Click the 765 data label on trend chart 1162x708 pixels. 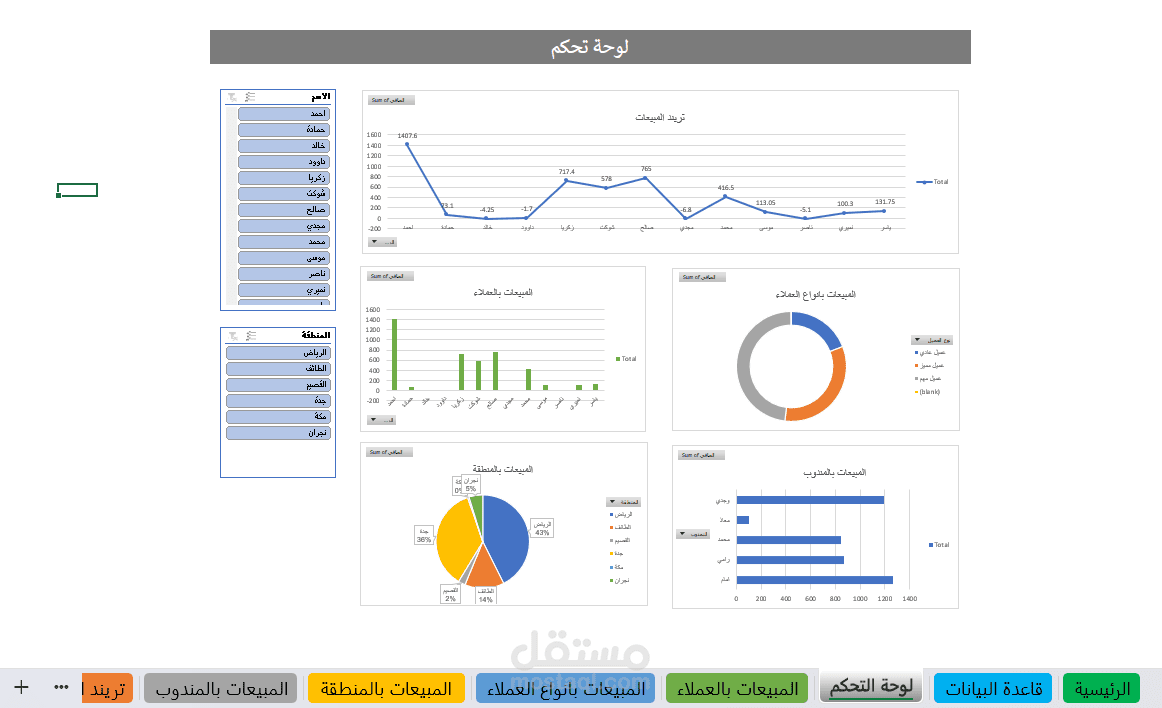point(646,169)
